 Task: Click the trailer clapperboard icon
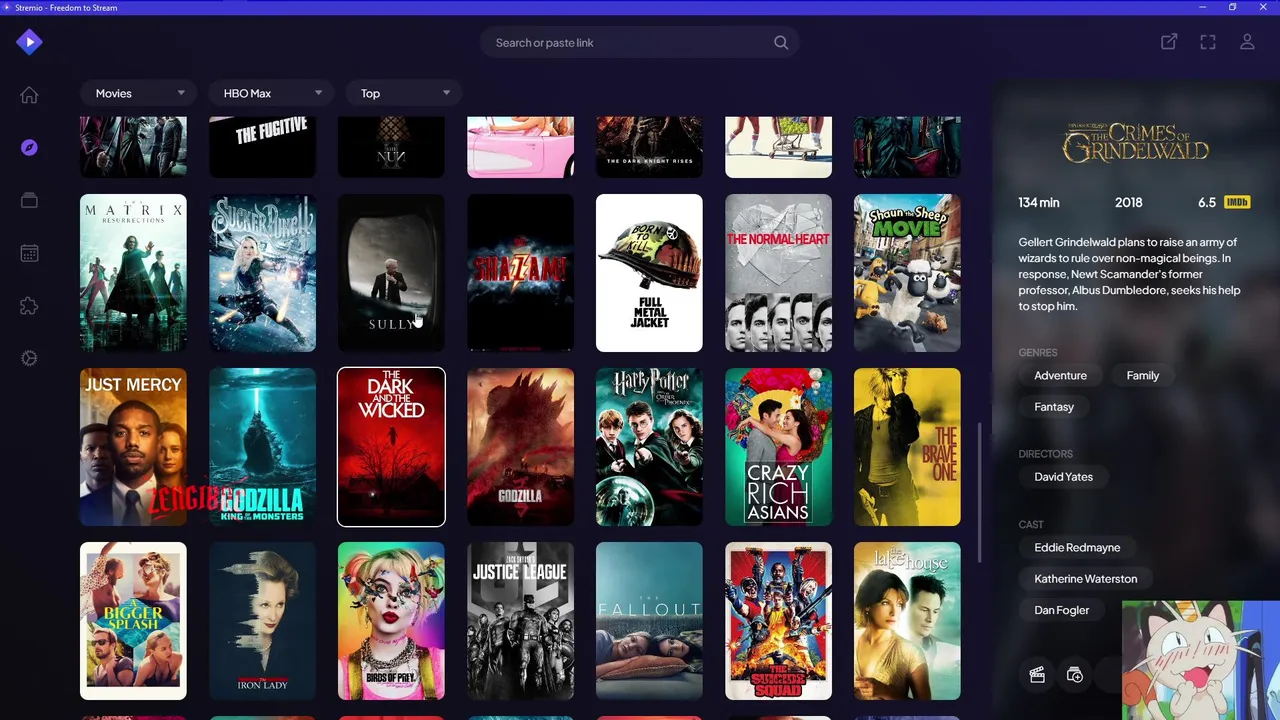coord(1037,675)
